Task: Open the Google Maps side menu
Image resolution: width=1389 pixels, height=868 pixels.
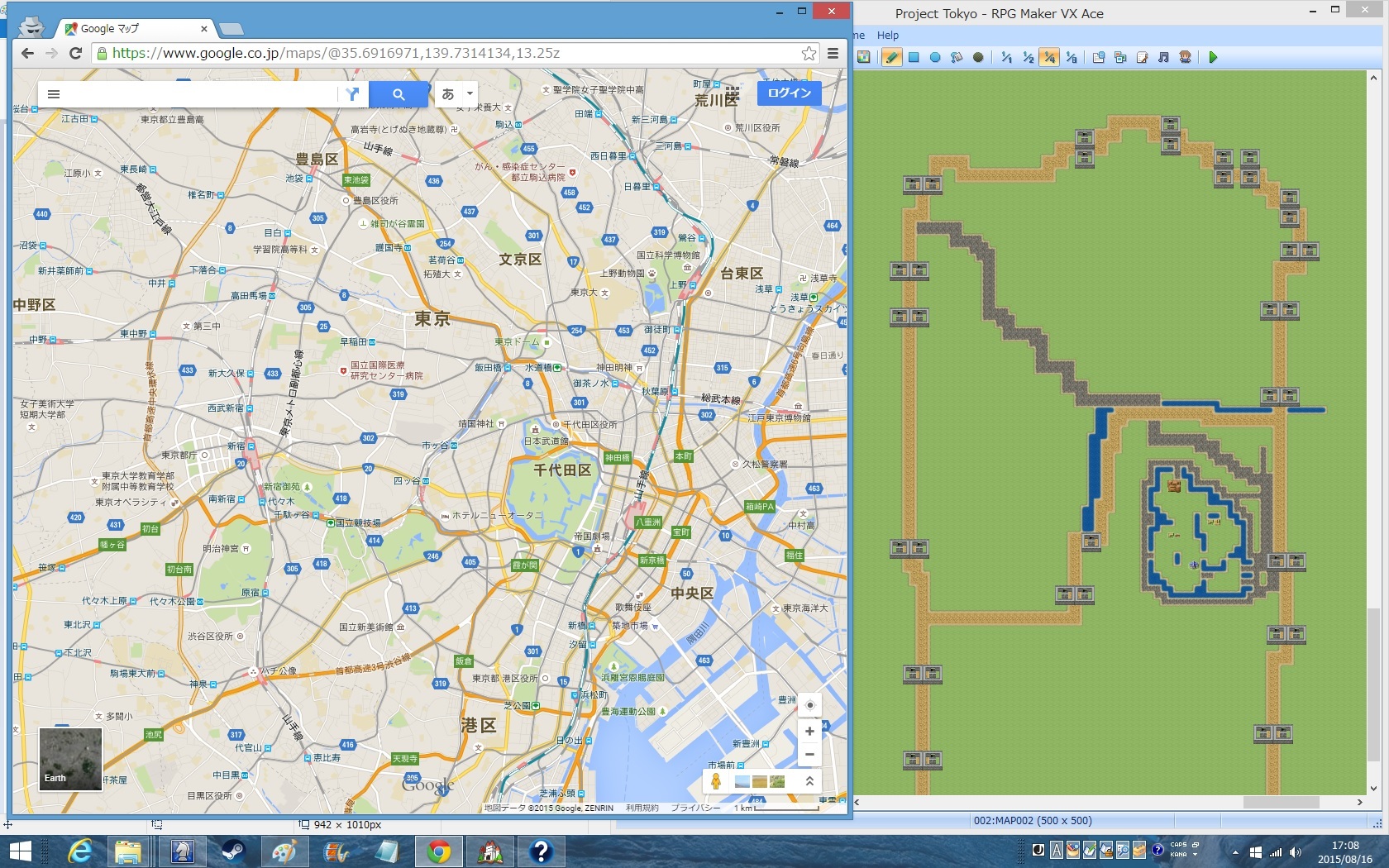Action: pyautogui.click(x=54, y=94)
